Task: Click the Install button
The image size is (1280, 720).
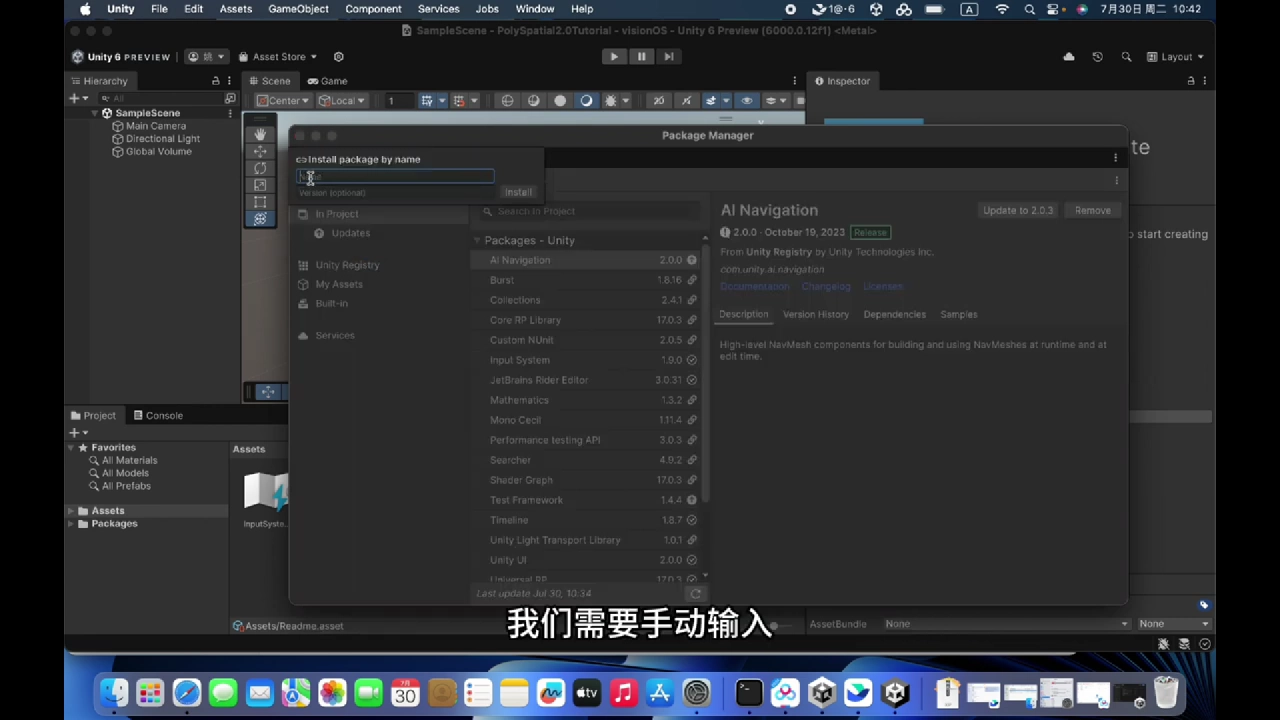Action: tap(518, 192)
